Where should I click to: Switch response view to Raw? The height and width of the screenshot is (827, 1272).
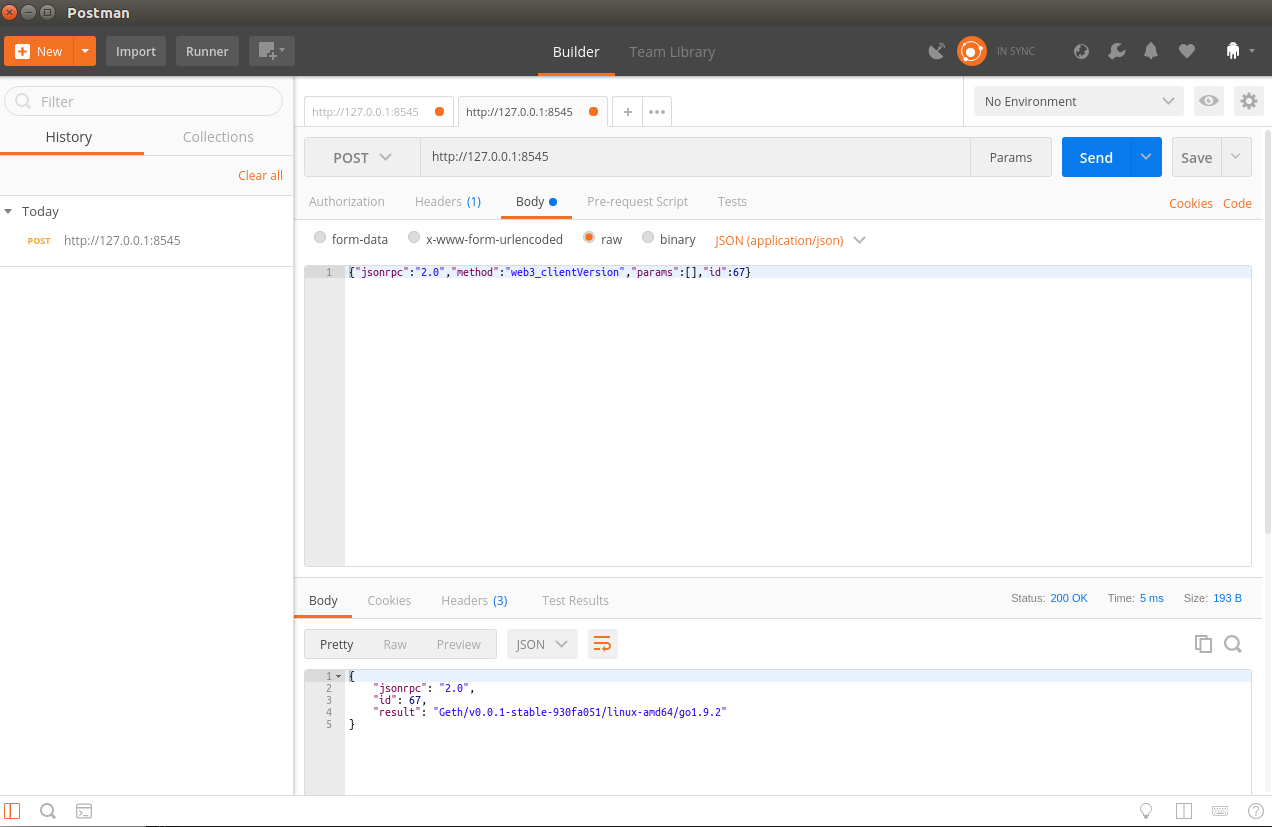tap(395, 644)
